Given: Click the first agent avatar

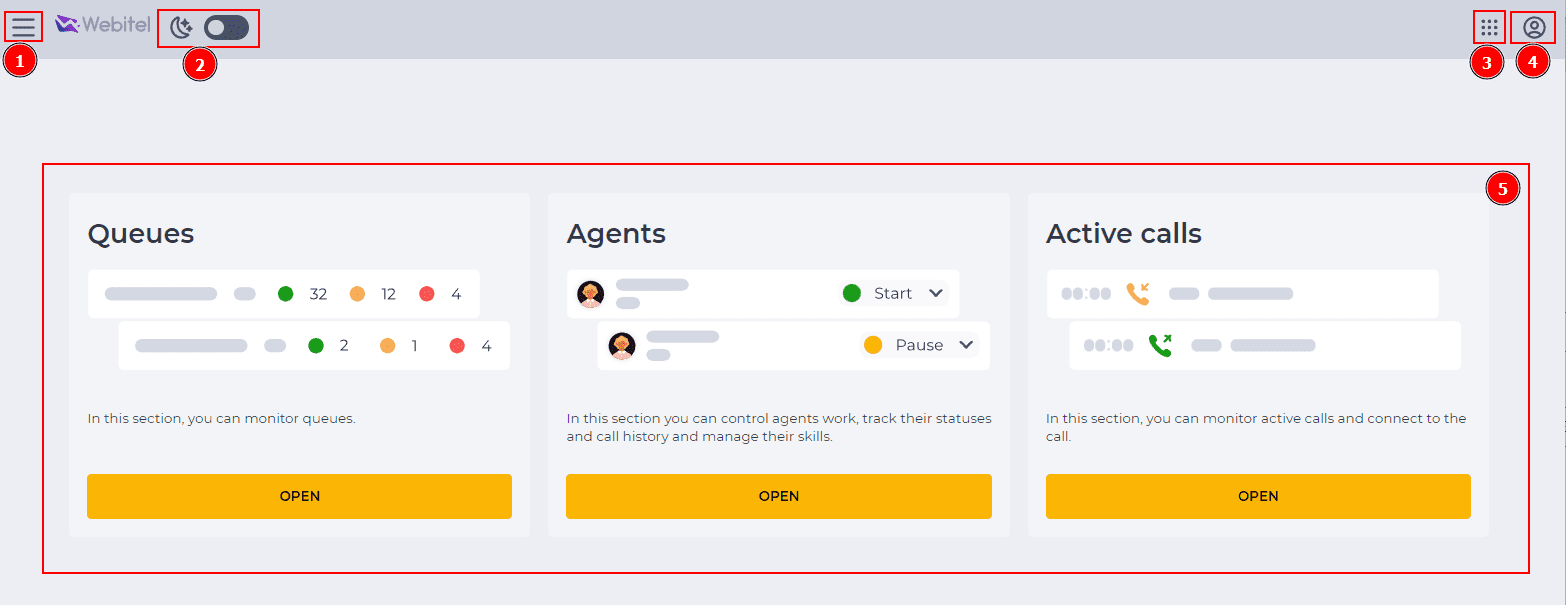Looking at the screenshot, I should coord(591,294).
